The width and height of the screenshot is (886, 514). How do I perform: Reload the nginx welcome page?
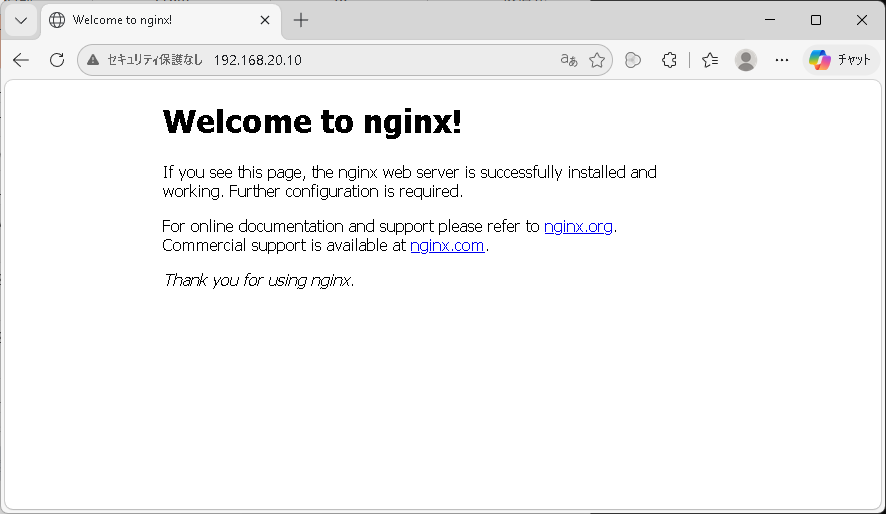click(x=57, y=60)
